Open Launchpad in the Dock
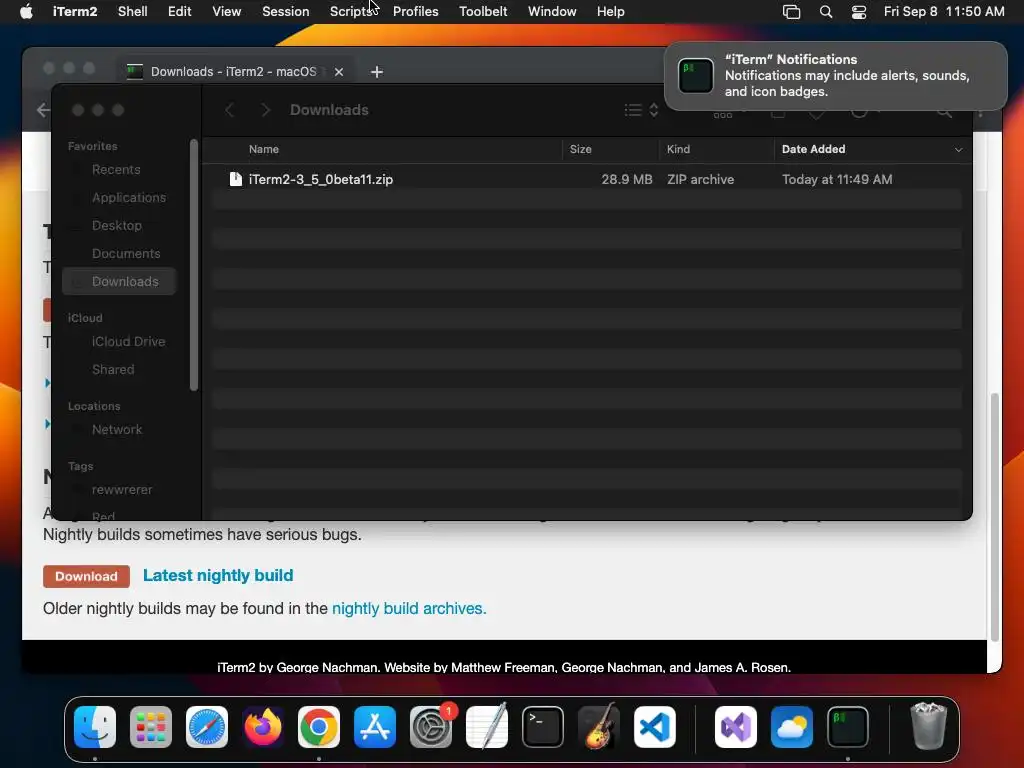 [x=151, y=727]
